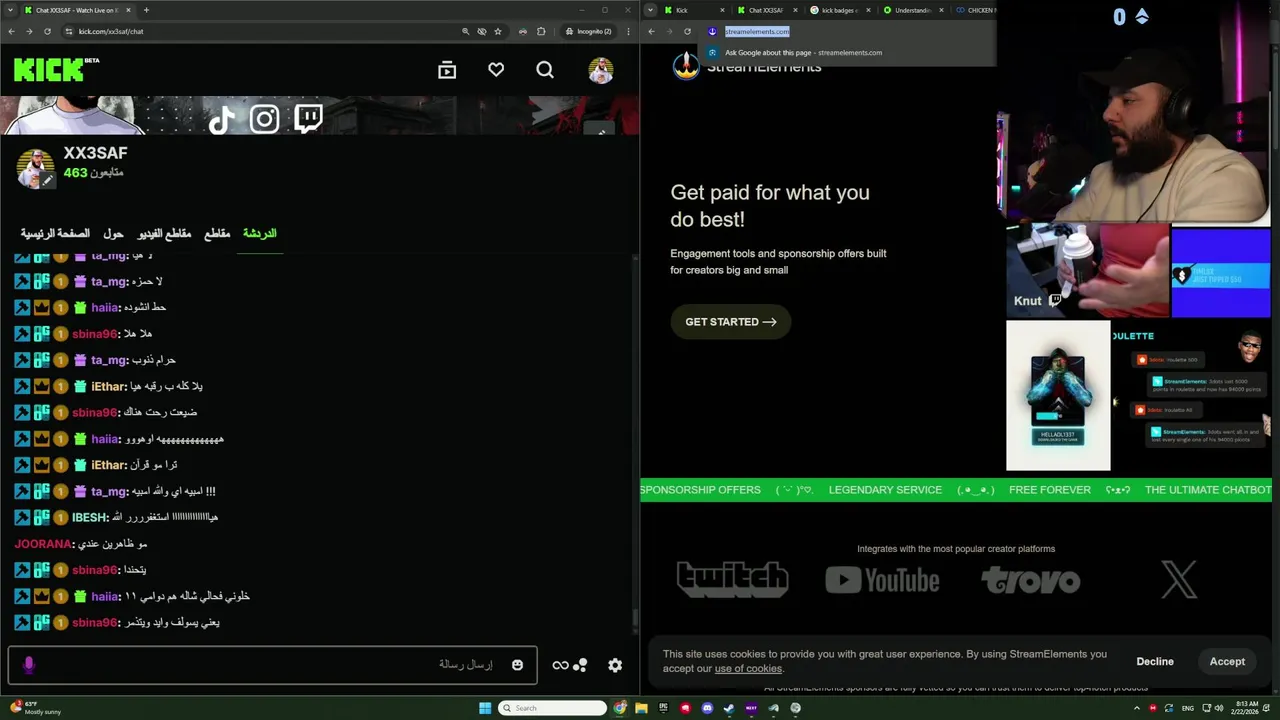Click the infinity icon beside chat input
The image size is (1280, 720).
coord(560,665)
